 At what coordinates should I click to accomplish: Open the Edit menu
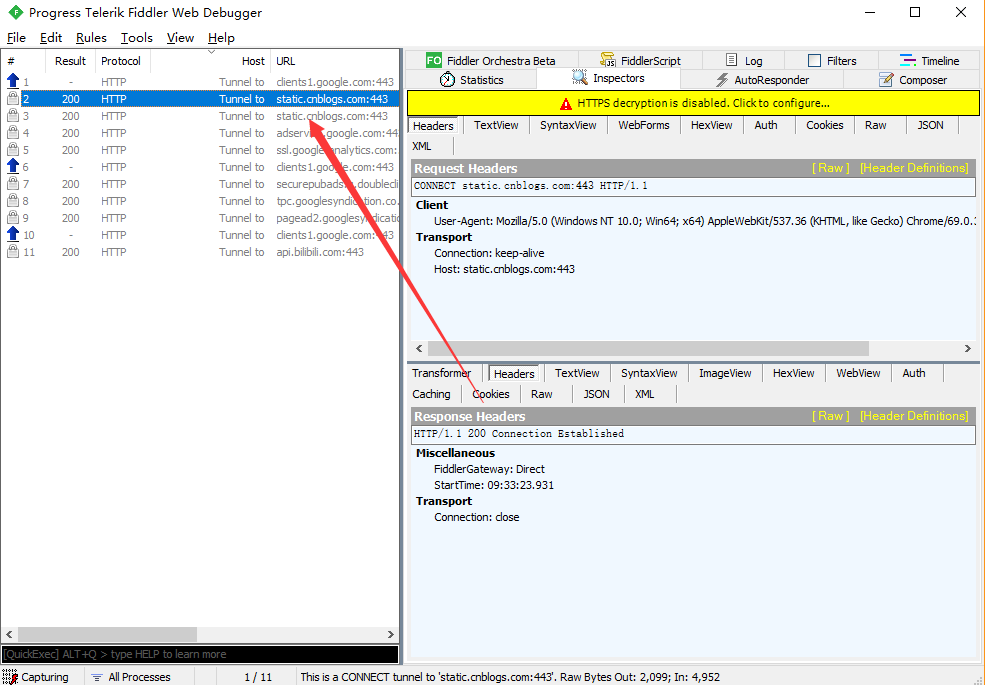[x=51, y=38]
